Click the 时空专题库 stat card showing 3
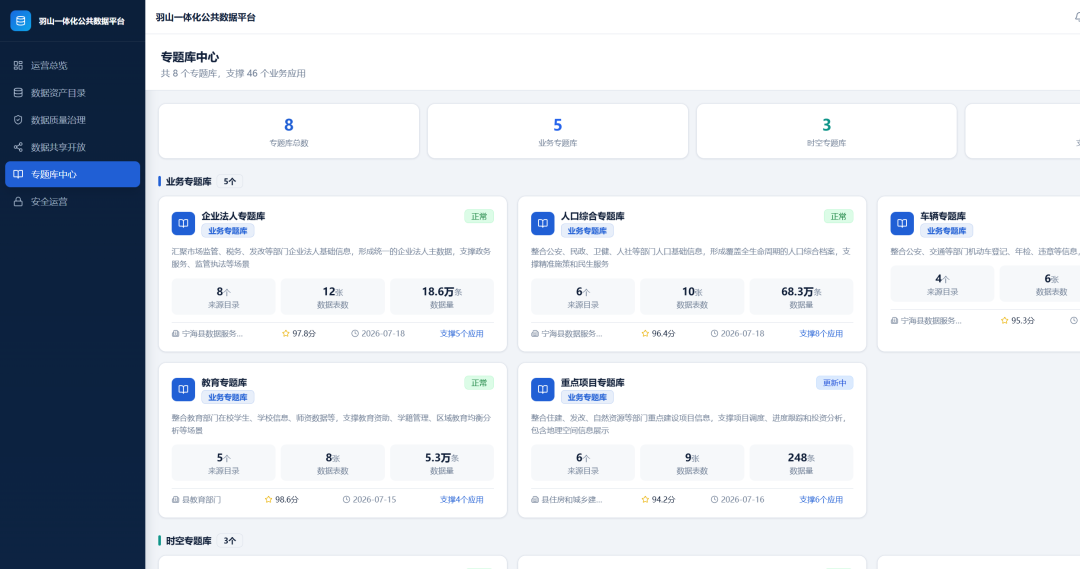Viewport: 1080px width, 569px height. point(827,131)
